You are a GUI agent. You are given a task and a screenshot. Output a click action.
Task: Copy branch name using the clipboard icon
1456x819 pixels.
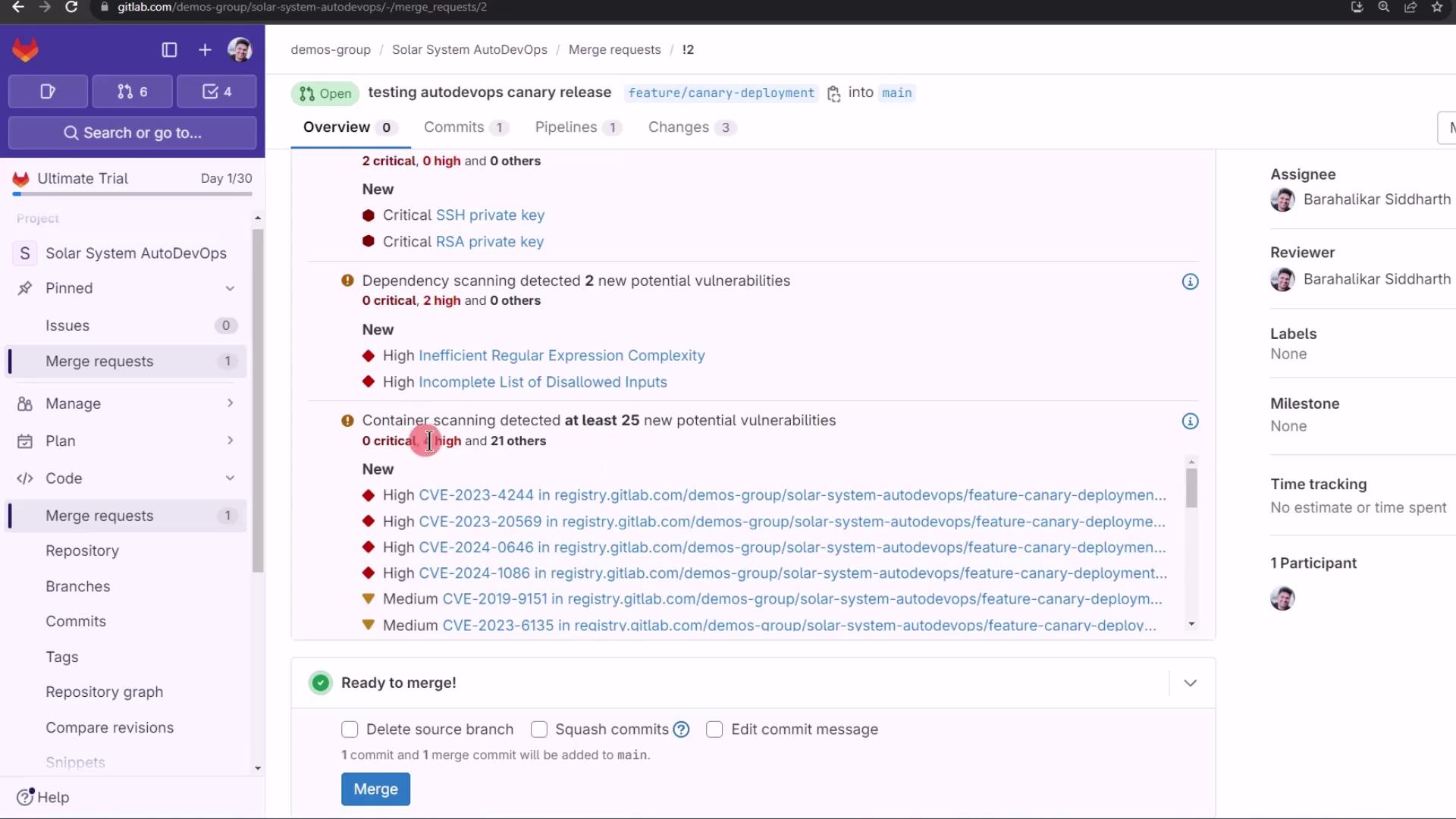click(x=833, y=93)
